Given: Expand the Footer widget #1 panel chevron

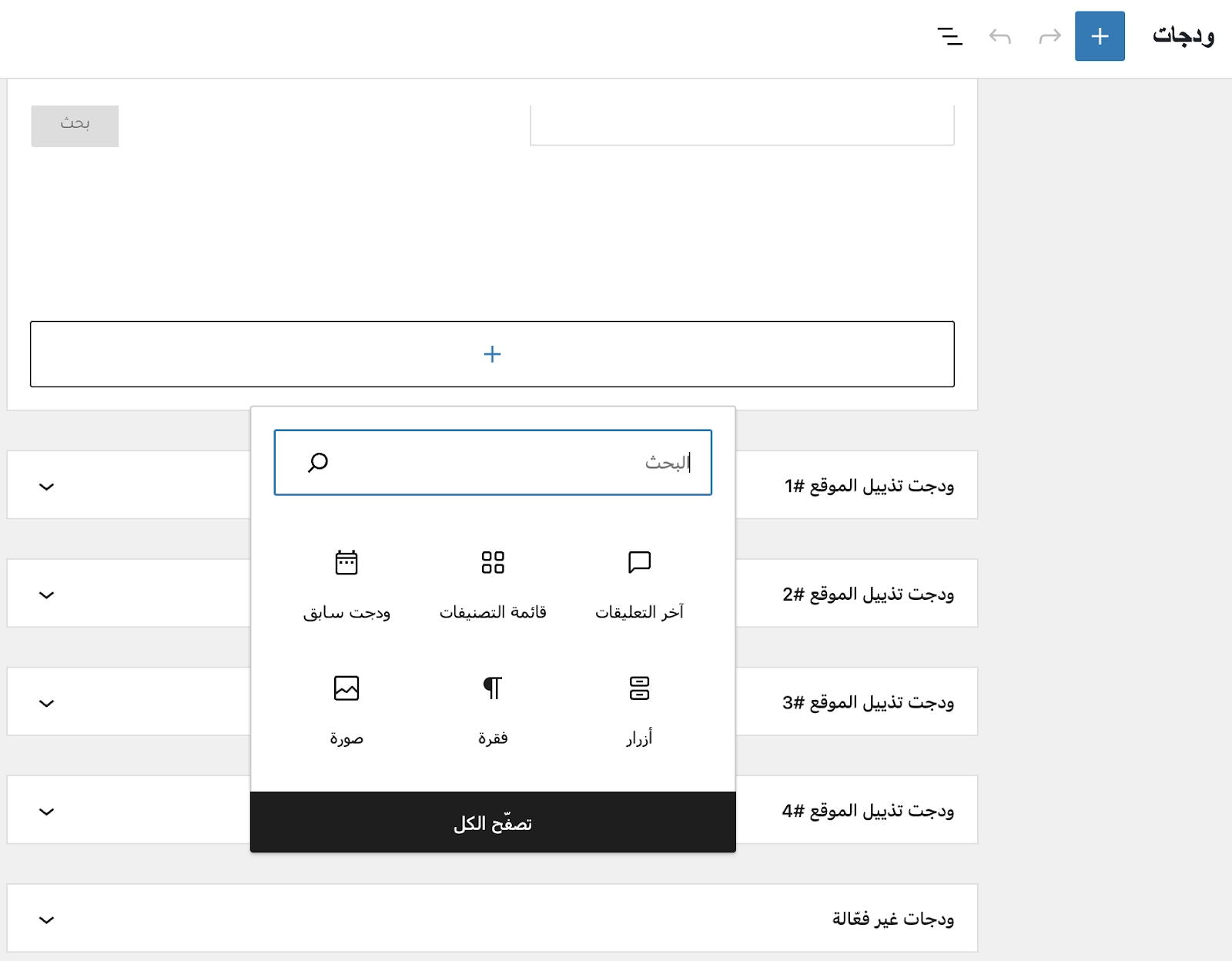Looking at the screenshot, I should [47, 487].
